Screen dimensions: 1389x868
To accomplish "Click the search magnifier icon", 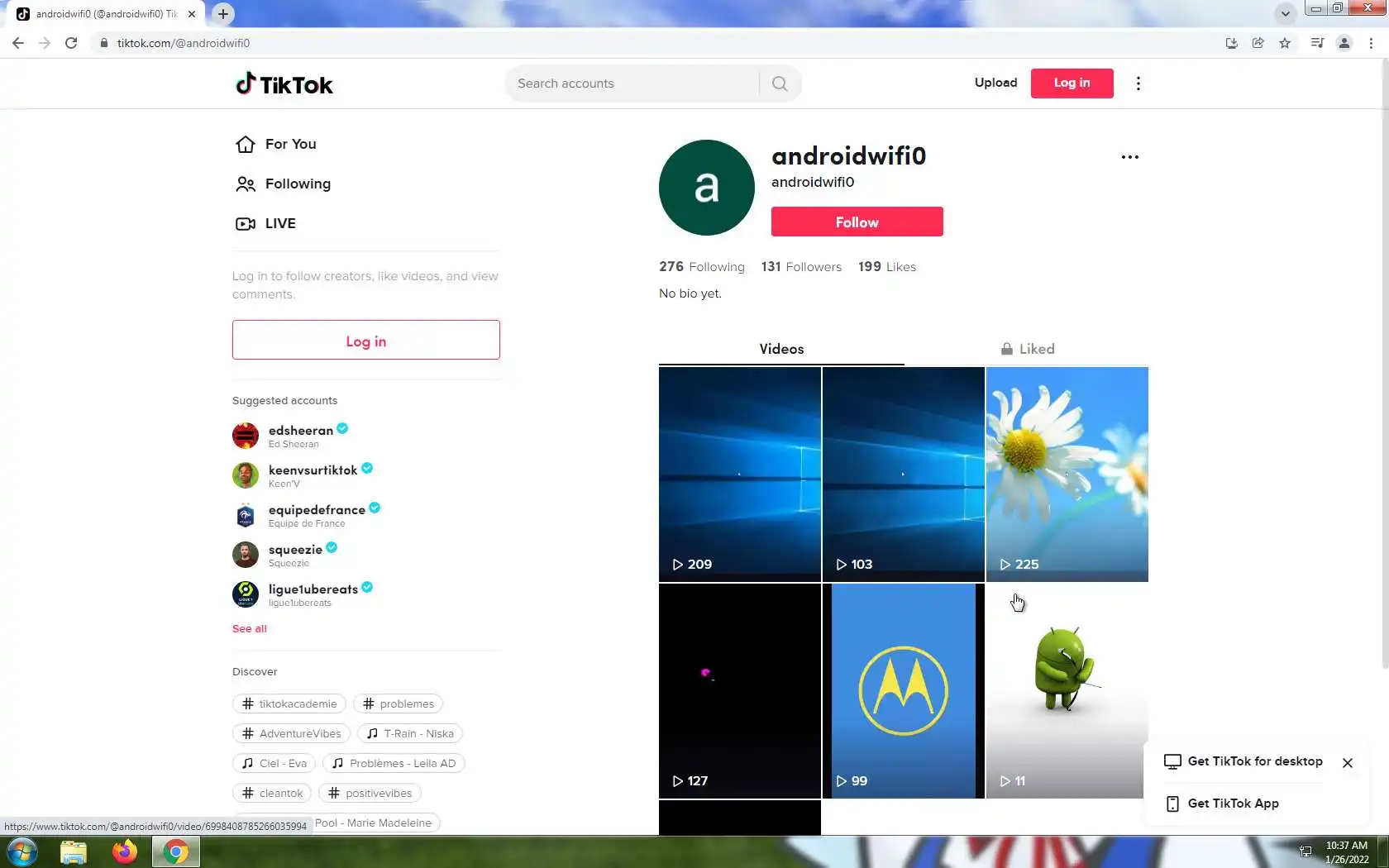I will (780, 83).
